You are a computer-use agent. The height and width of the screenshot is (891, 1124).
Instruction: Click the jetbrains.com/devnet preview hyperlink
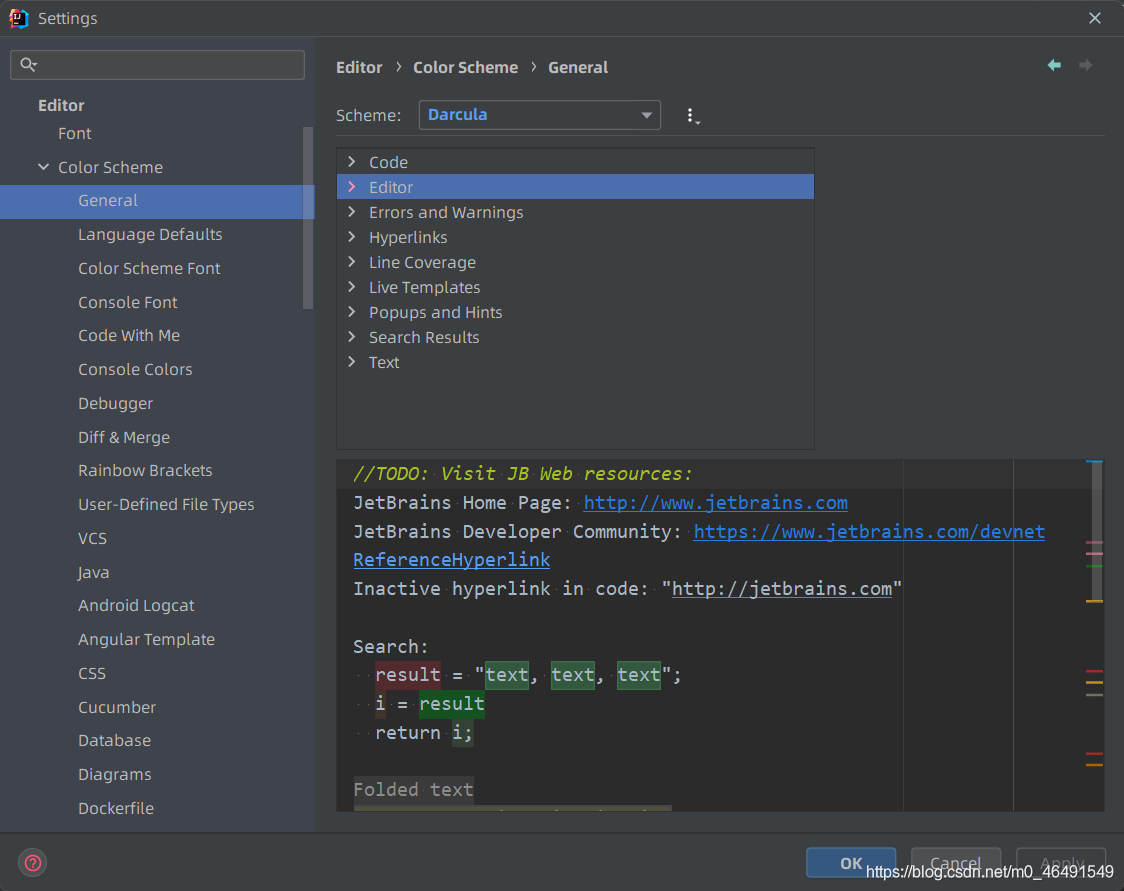(869, 531)
